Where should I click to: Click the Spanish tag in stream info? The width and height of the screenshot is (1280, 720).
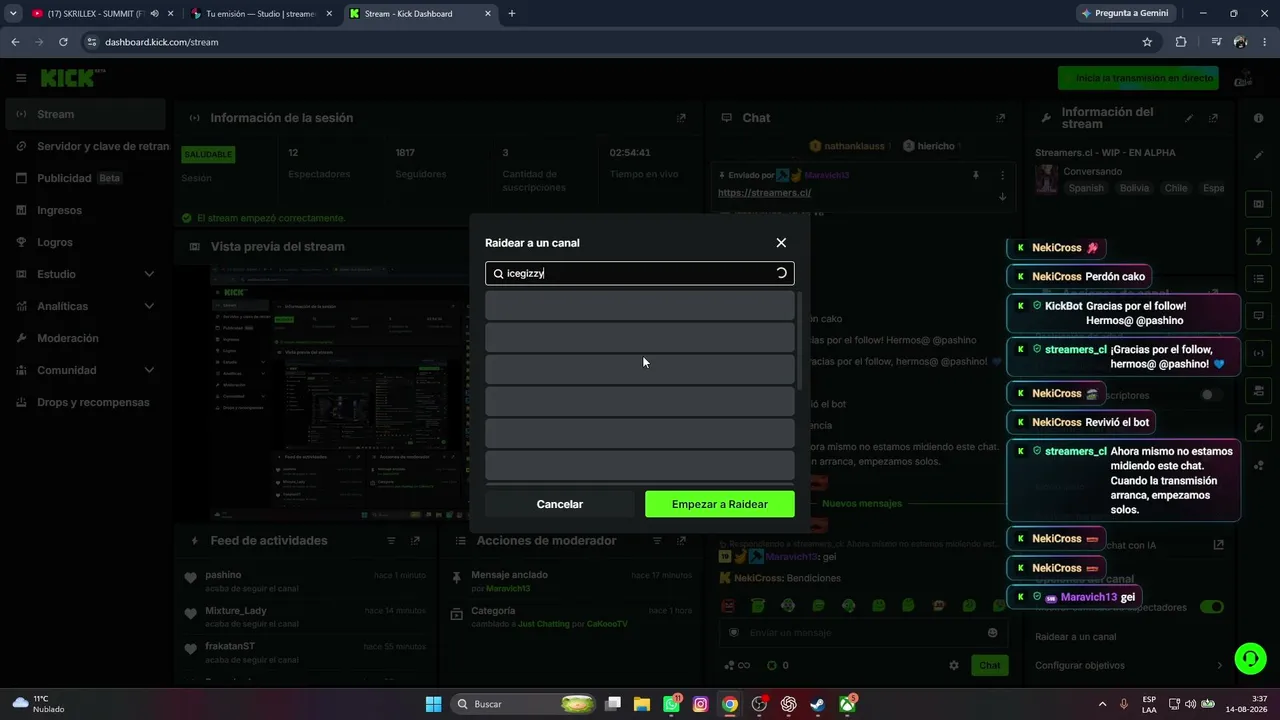click(1086, 188)
